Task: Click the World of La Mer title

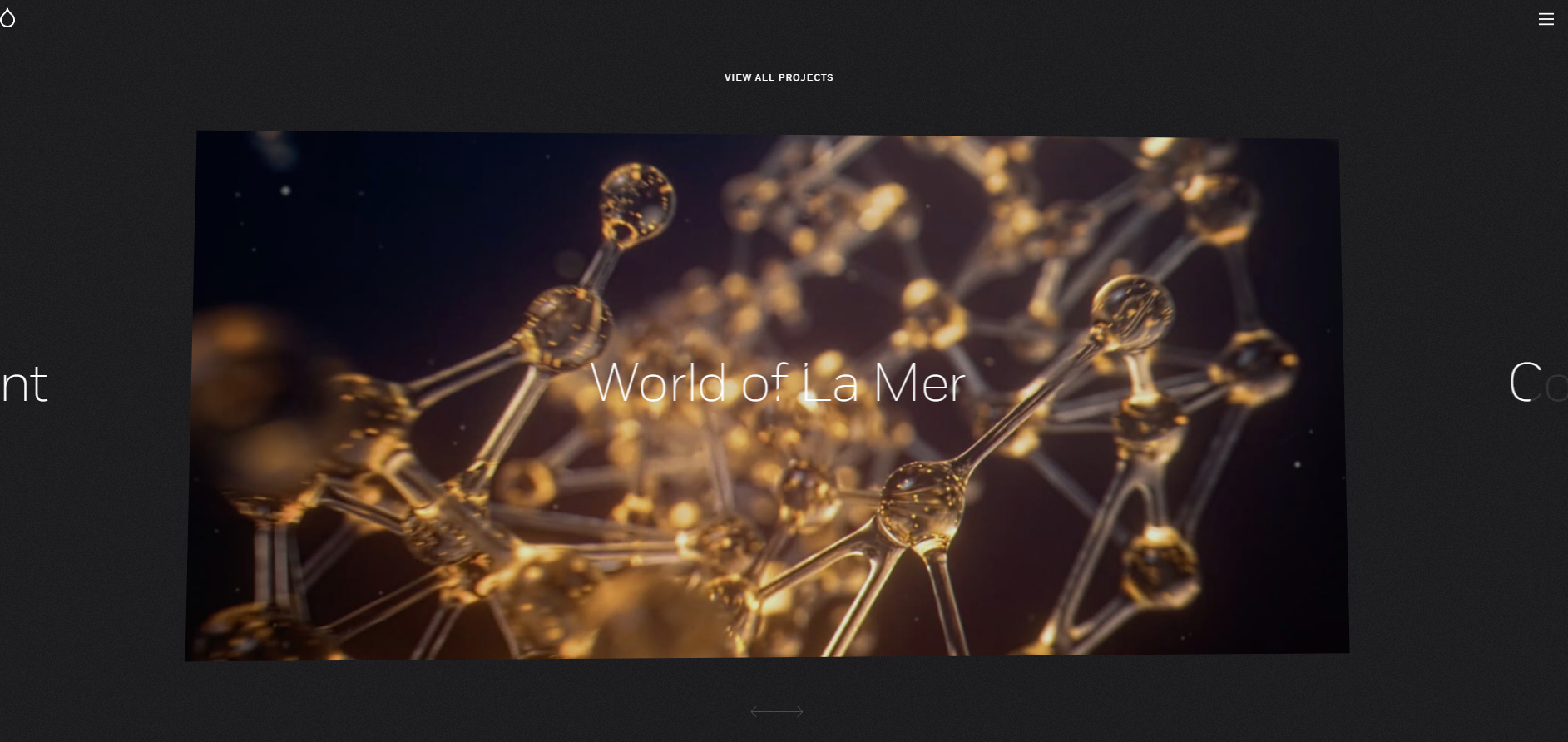Action: point(777,383)
